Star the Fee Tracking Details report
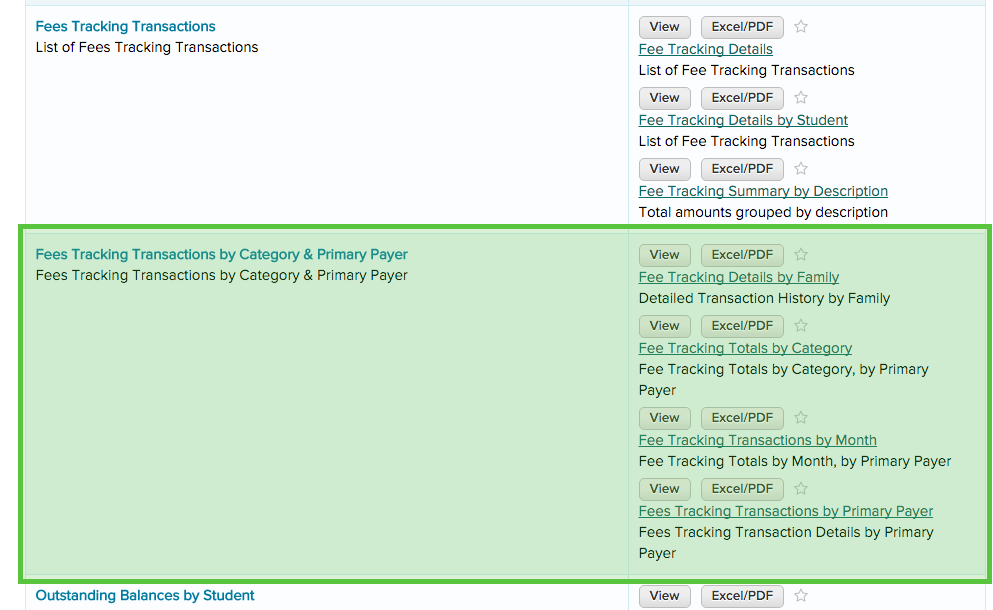 click(800, 27)
